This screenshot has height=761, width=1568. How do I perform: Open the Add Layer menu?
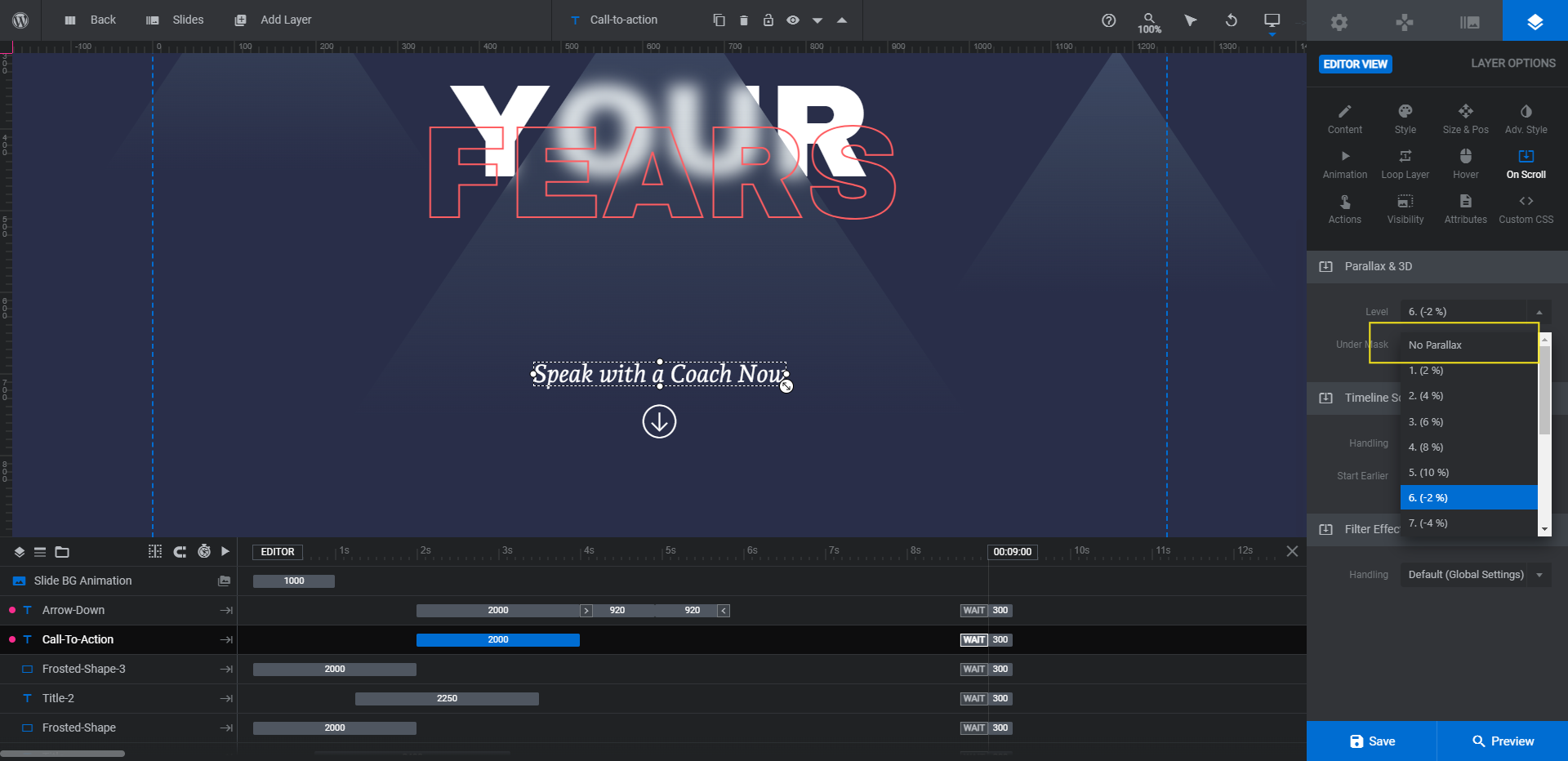273,20
